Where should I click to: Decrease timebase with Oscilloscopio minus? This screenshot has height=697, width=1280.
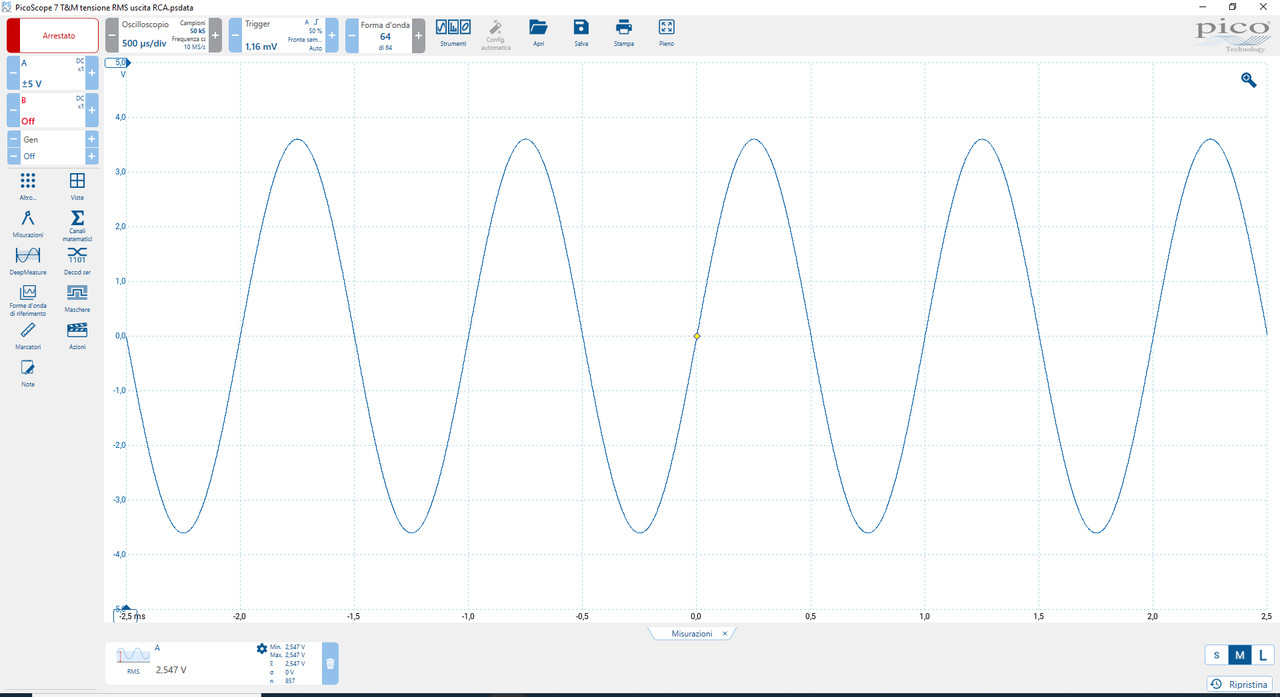pos(112,35)
